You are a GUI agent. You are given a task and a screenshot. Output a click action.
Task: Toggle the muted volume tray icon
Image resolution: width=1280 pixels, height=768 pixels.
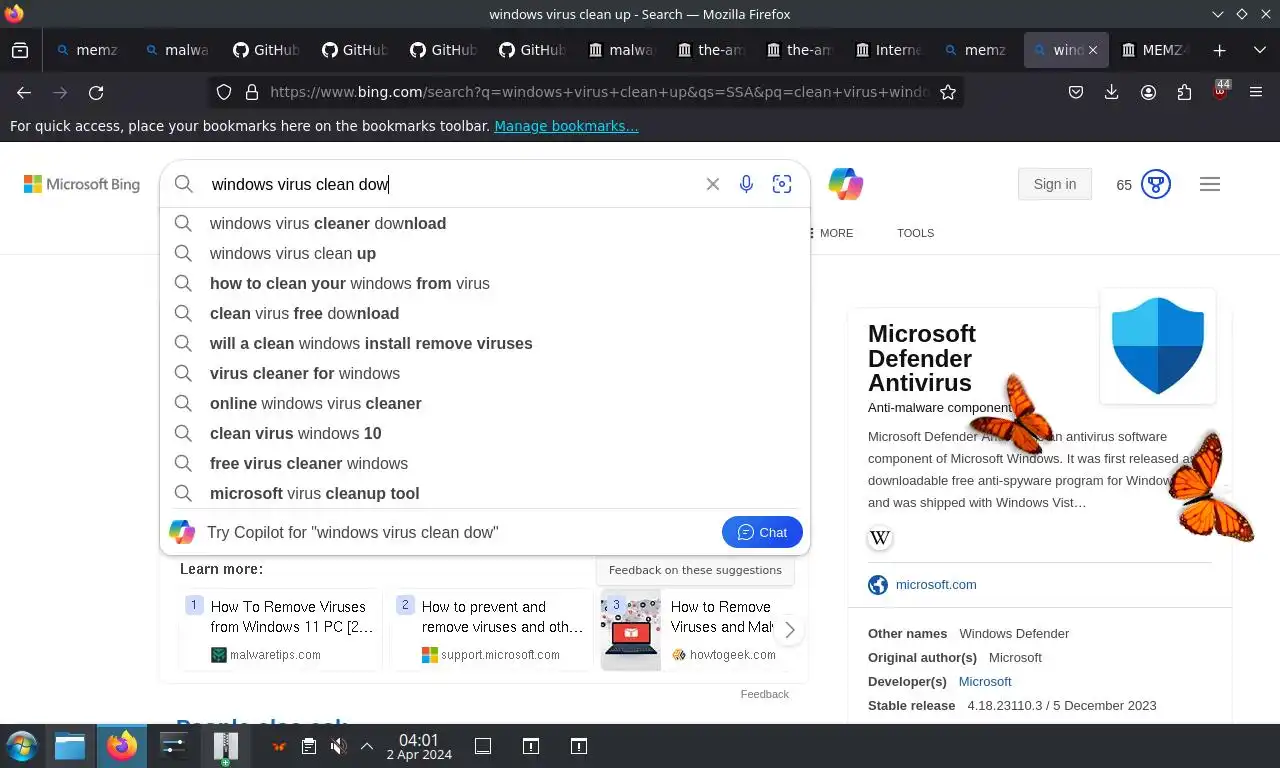point(339,746)
